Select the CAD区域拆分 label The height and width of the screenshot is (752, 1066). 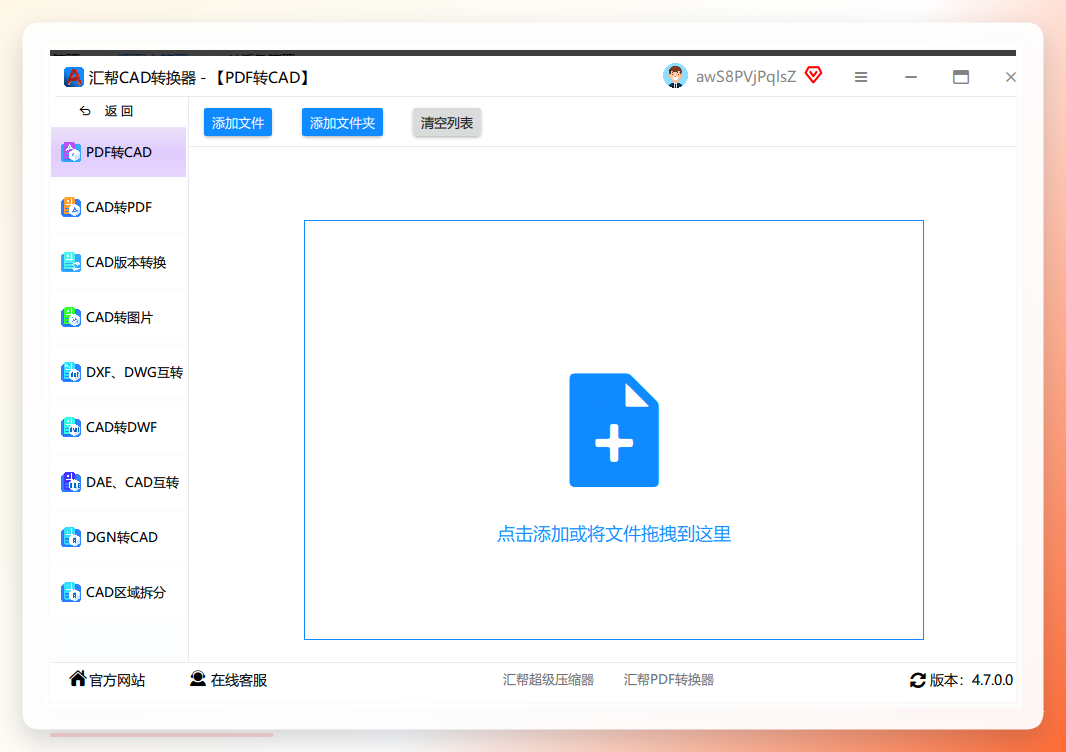pos(126,593)
